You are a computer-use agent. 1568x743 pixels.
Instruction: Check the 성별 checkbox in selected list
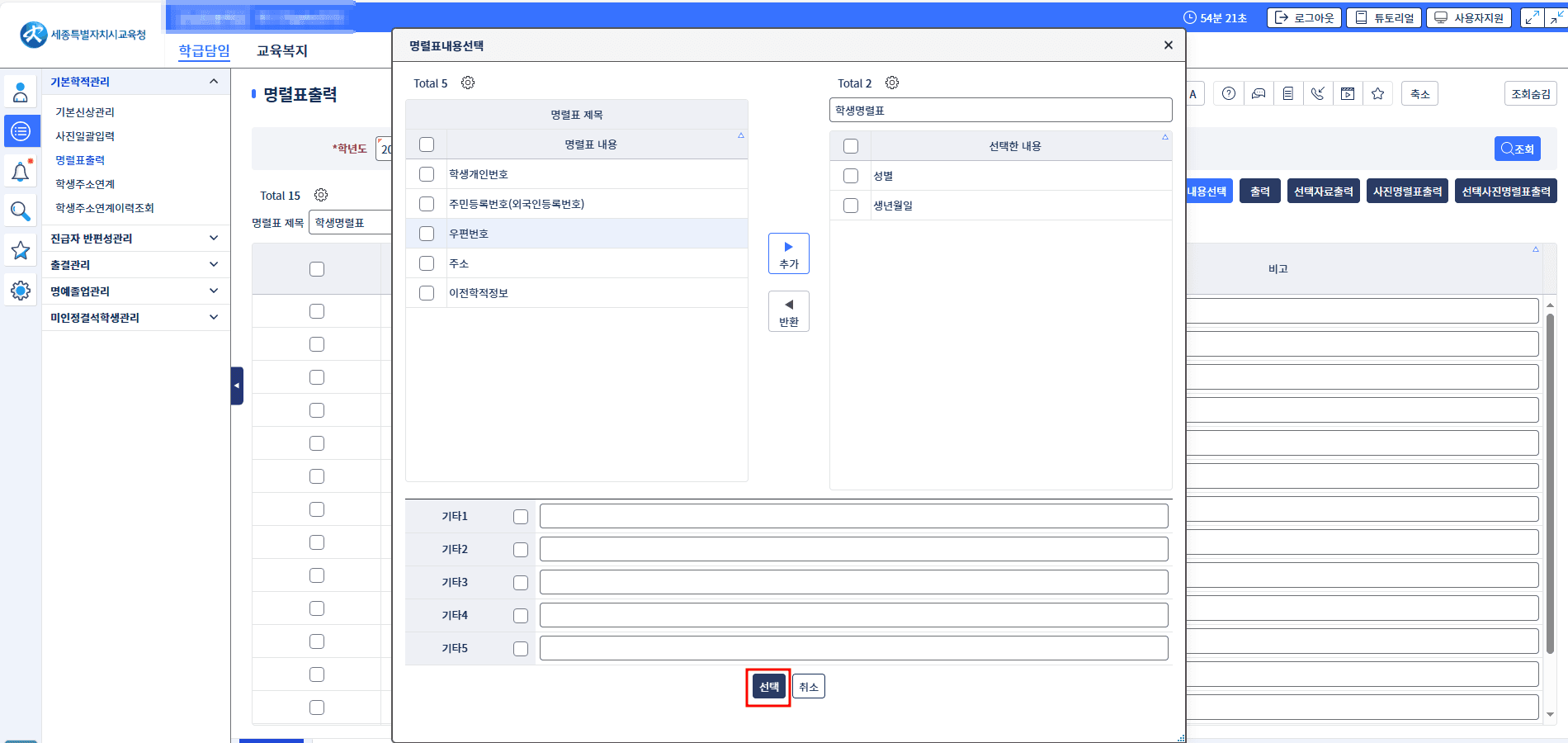coord(851,176)
